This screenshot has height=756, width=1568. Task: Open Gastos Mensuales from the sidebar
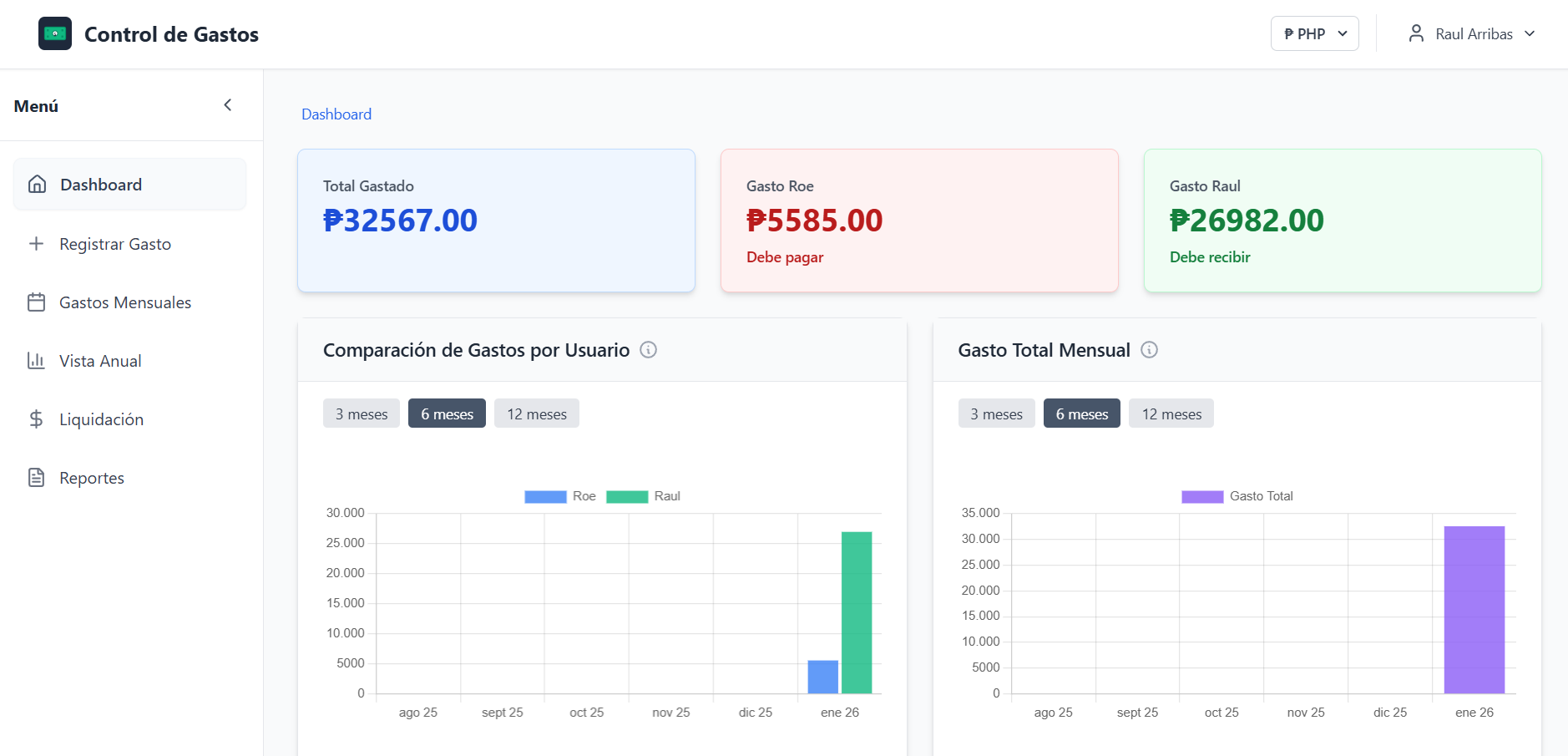click(129, 302)
